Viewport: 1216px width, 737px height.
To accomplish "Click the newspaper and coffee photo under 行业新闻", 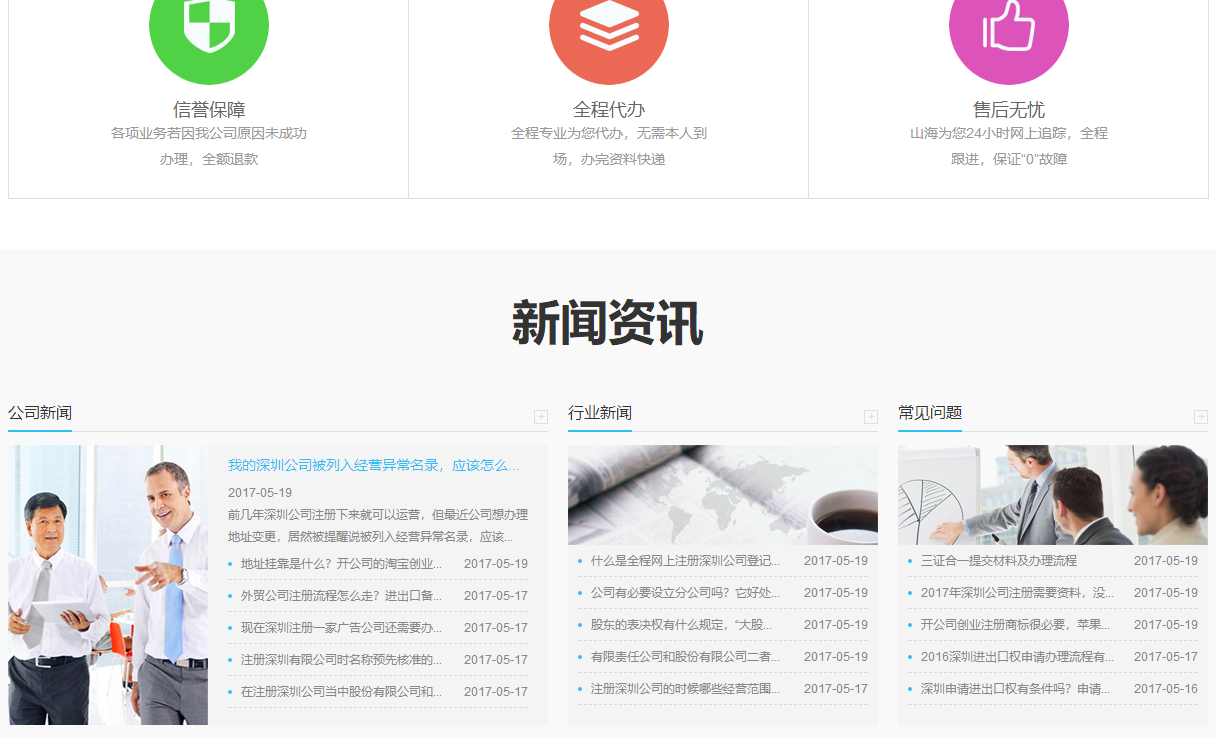I will click(722, 495).
